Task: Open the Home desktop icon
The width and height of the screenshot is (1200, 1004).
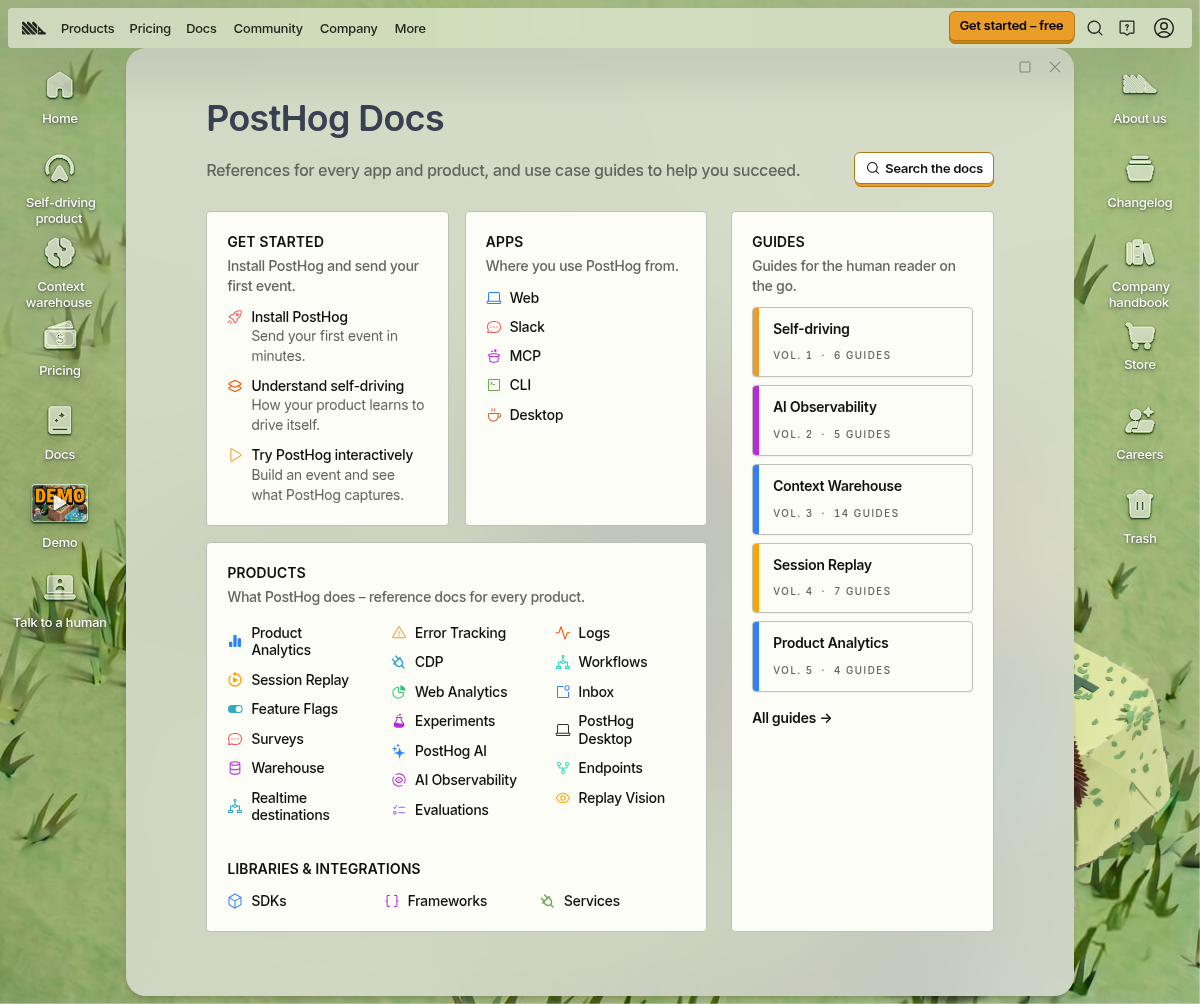Action: point(60,97)
